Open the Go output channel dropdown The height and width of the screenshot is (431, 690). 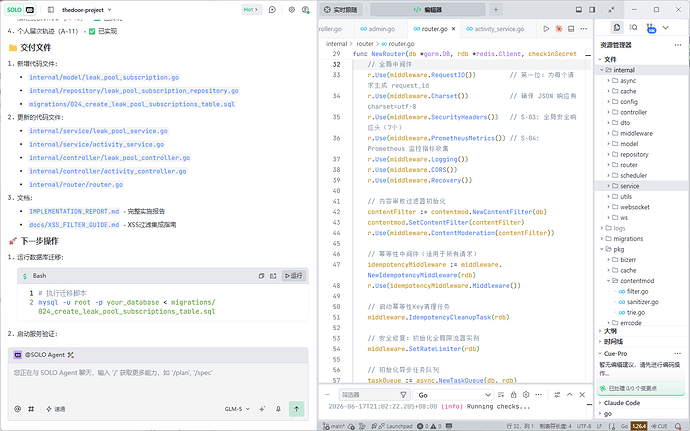[x=453, y=395]
